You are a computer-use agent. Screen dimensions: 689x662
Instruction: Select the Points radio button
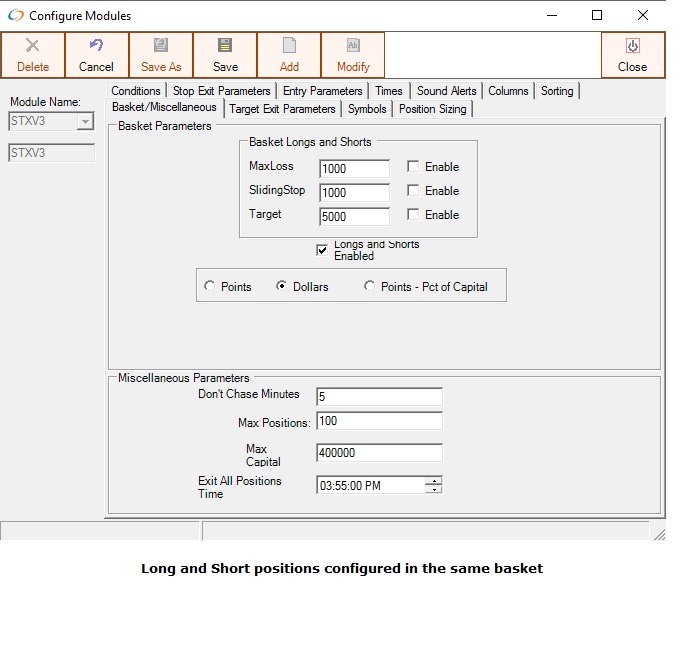(209, 287)
